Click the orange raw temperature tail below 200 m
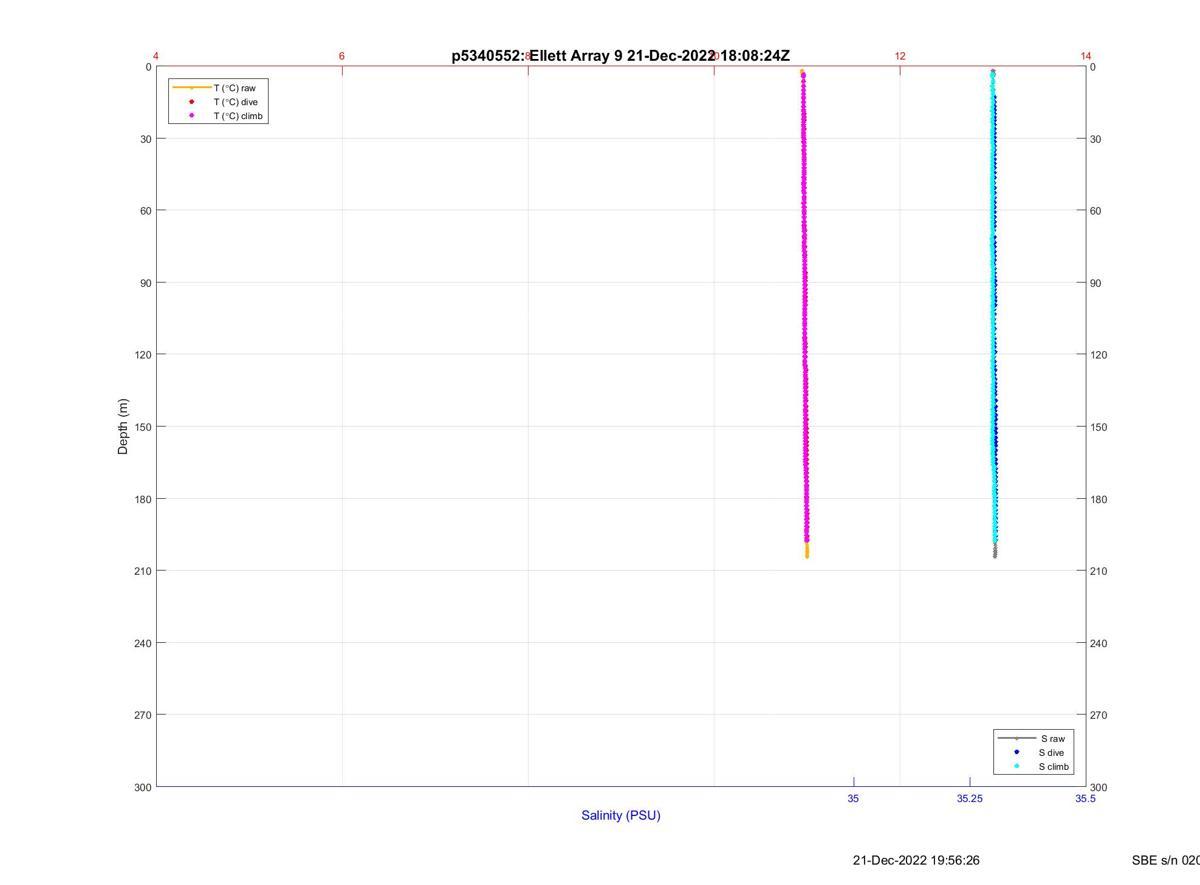 coord(807,550)
